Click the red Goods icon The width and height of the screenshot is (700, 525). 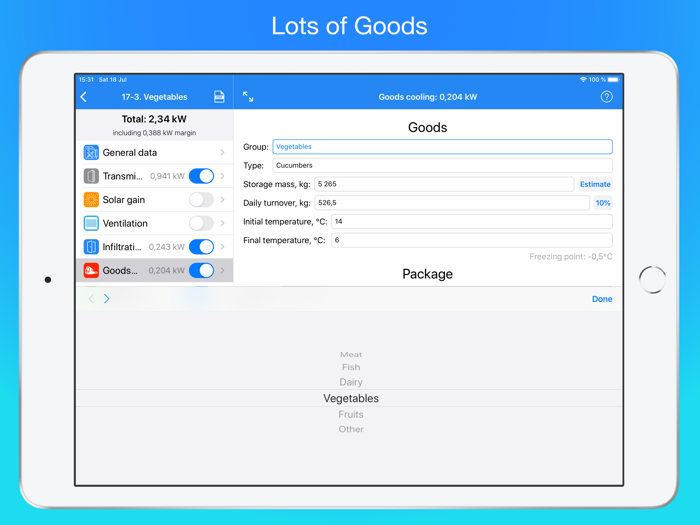[x=91, y=271]
